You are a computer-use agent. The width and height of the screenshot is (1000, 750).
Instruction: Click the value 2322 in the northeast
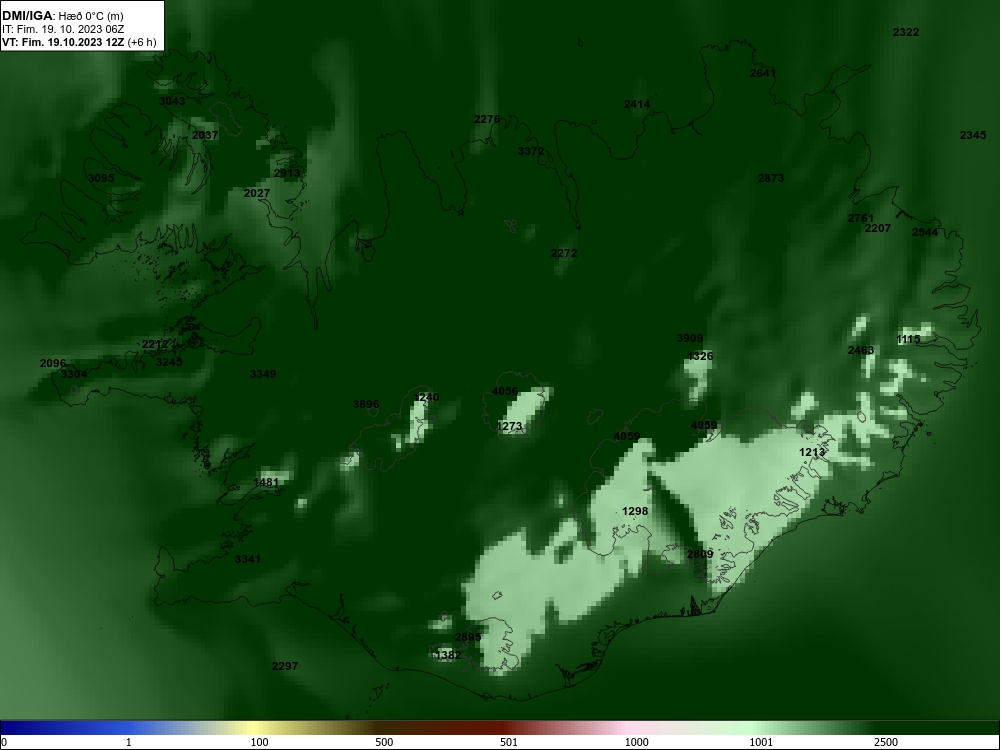(906, 32)
